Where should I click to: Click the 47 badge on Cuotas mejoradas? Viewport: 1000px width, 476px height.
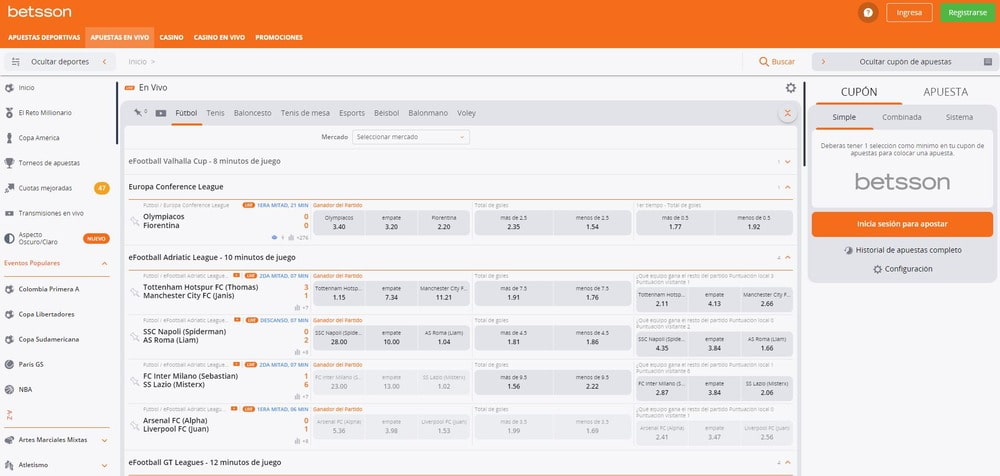click(101, 188)
